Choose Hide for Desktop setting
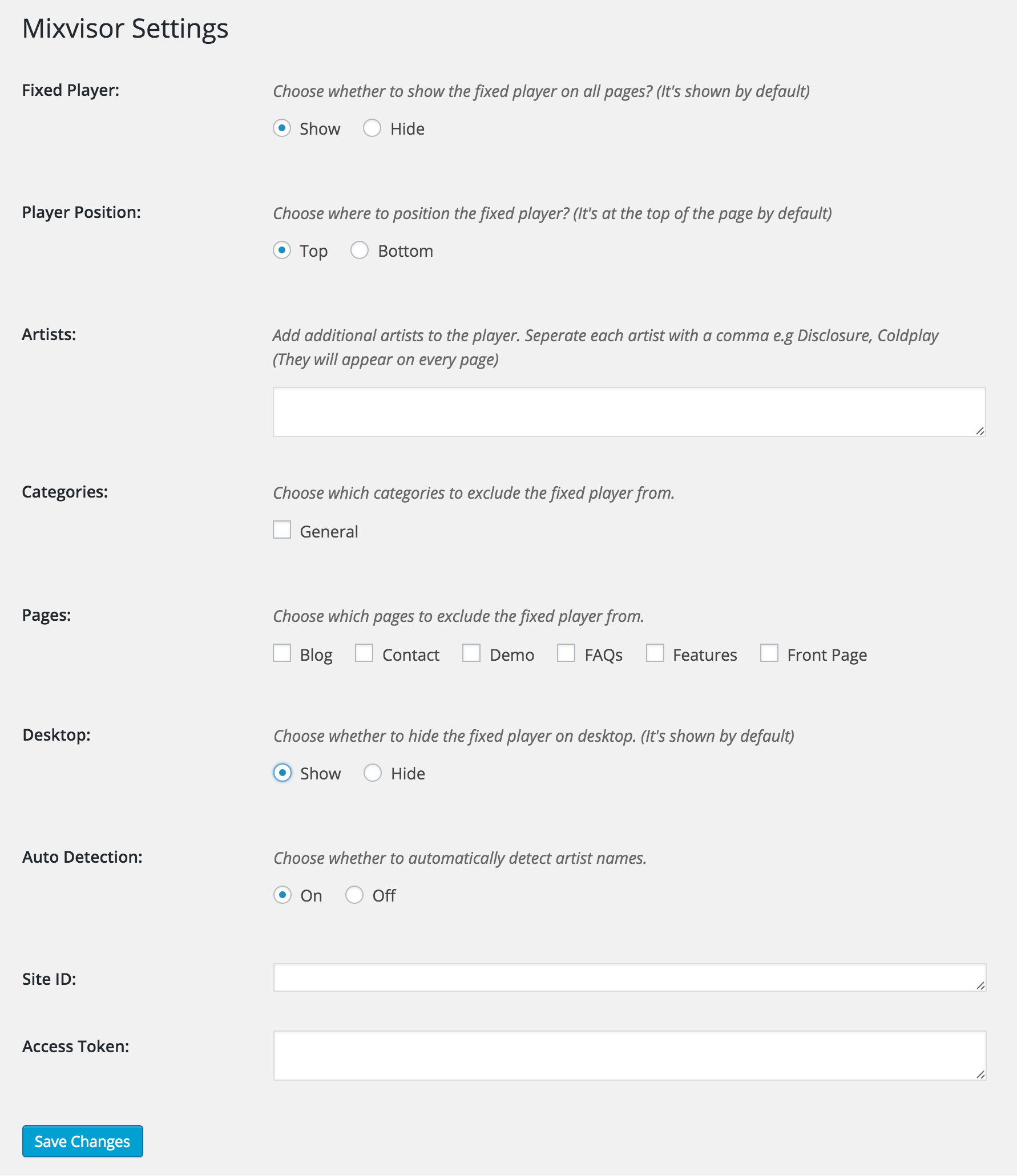 [373, 773]
